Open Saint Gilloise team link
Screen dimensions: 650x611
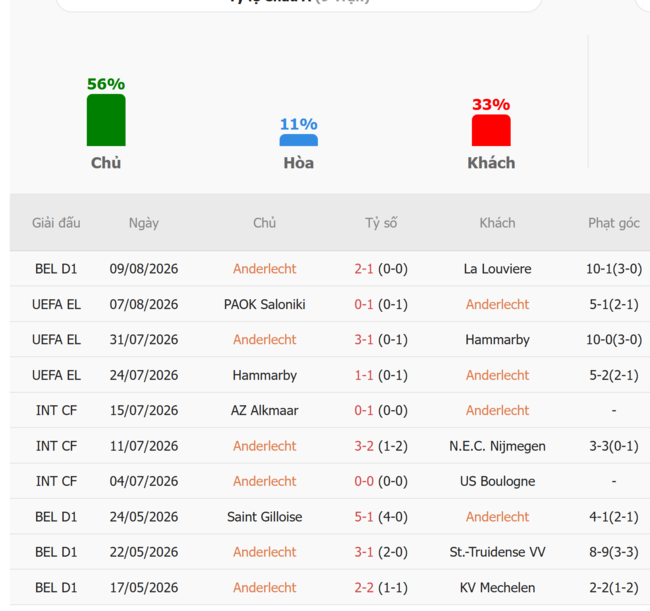coord(264,517)
